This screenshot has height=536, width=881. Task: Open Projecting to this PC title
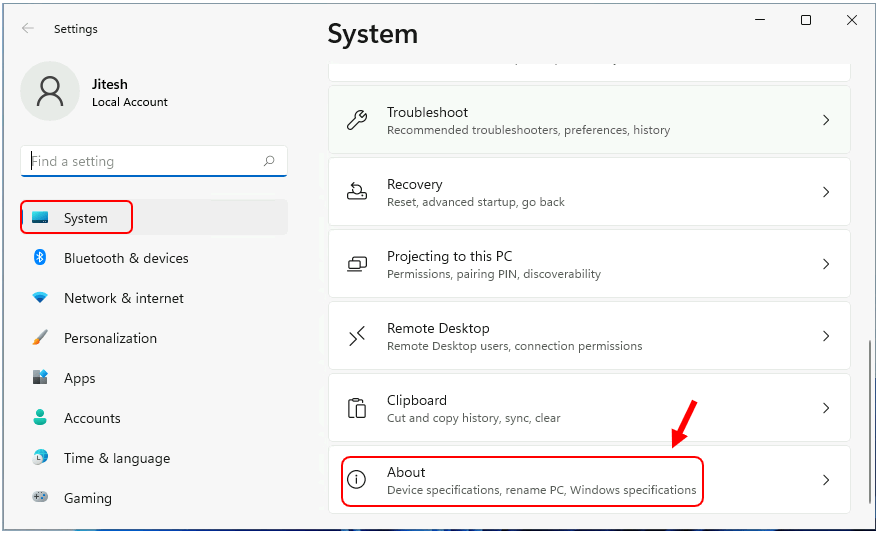449,256
